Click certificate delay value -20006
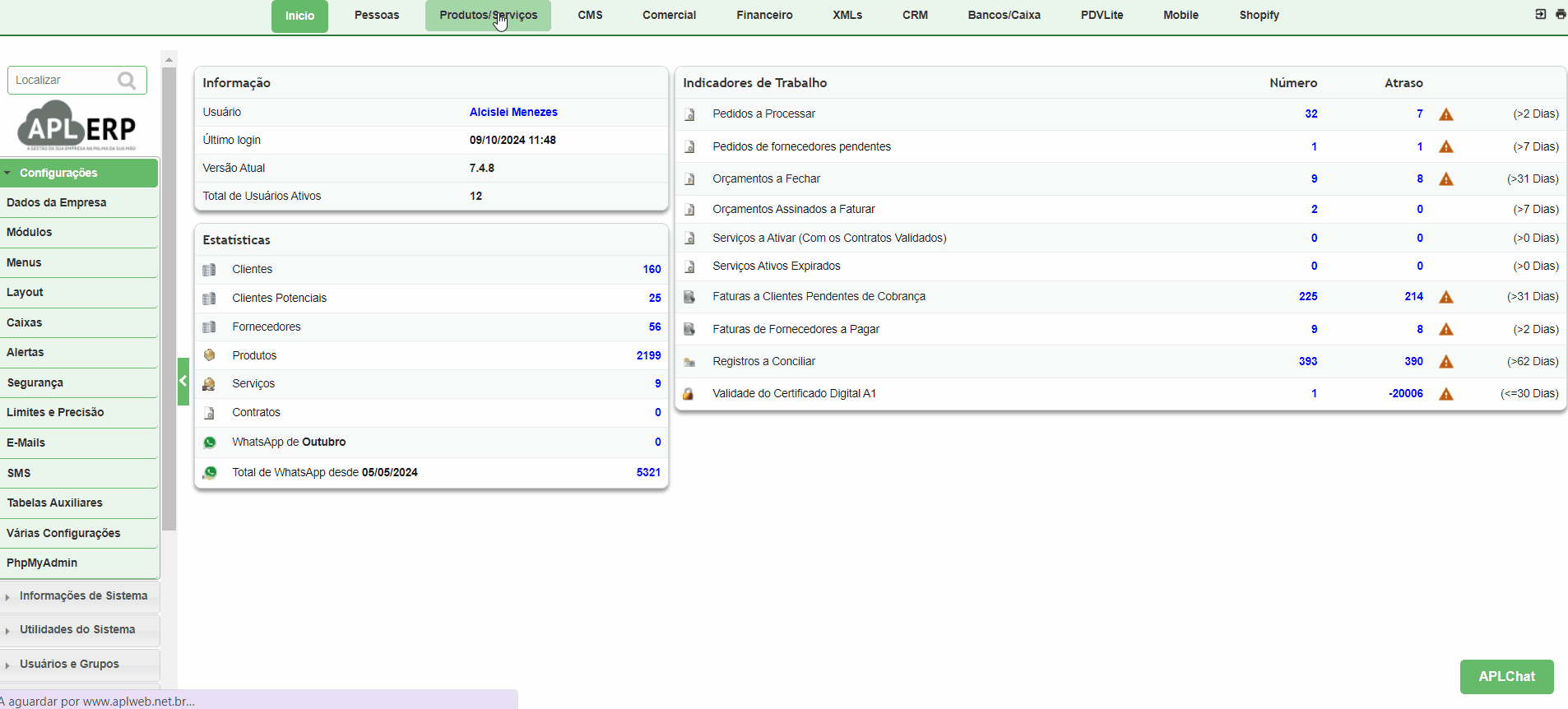The width and height of the screenshot is (1568, 709). tap(1405, 394)
